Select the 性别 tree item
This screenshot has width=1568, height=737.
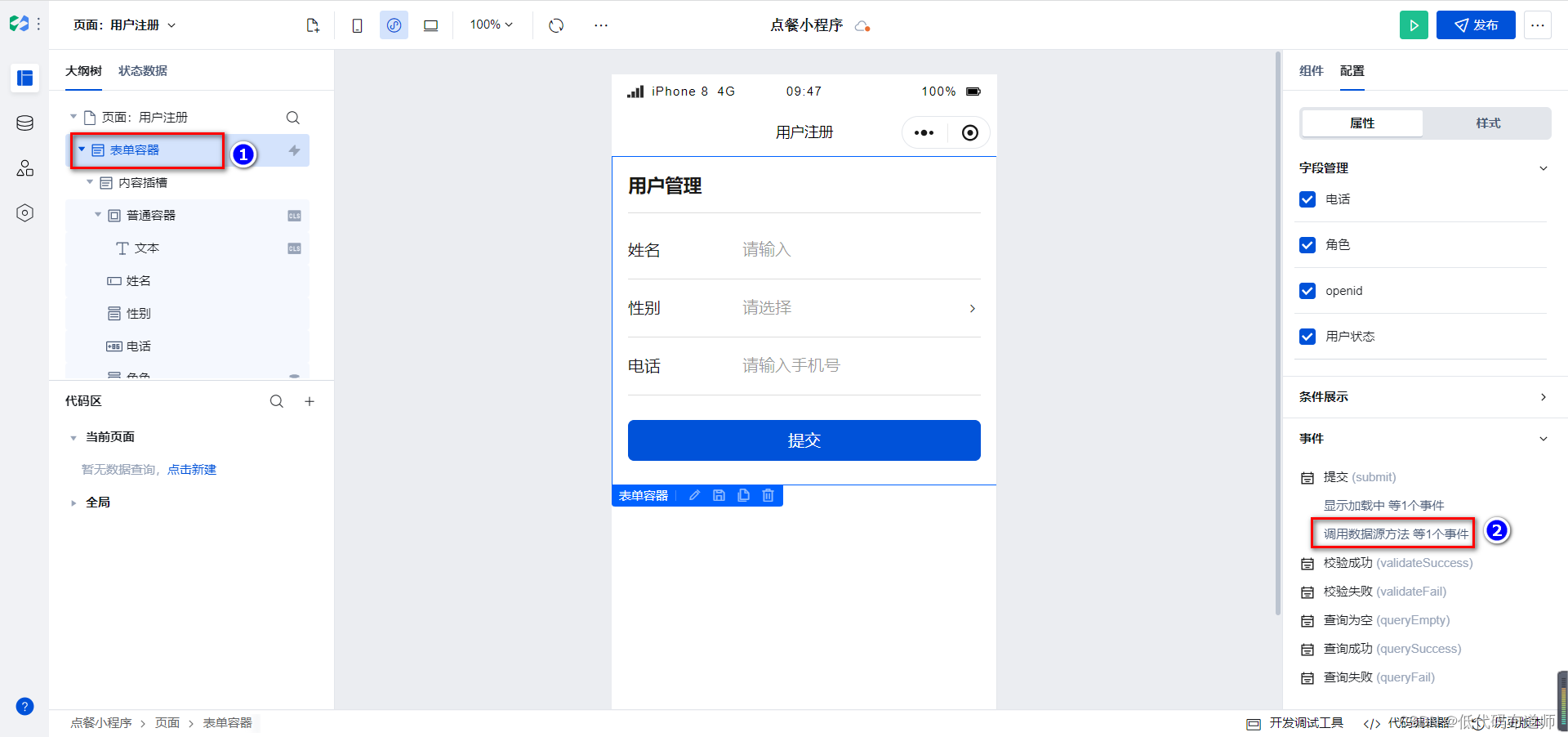point(139,314)
